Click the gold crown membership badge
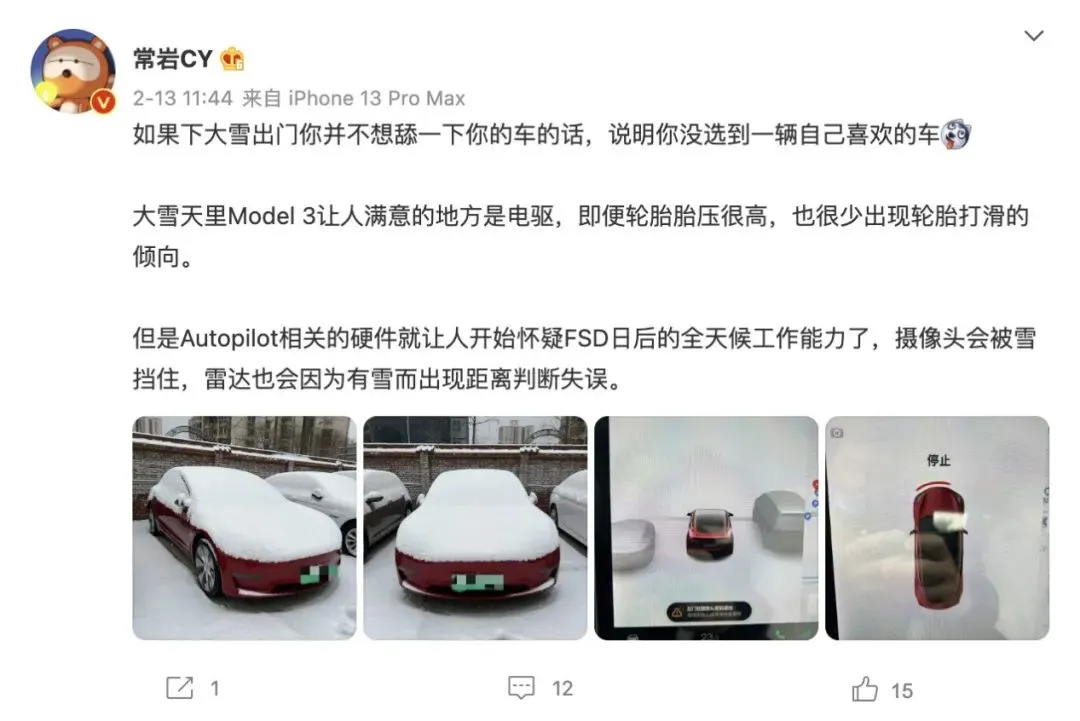The height and width of the screenshot is (721, 1080). tap(233, 60)
